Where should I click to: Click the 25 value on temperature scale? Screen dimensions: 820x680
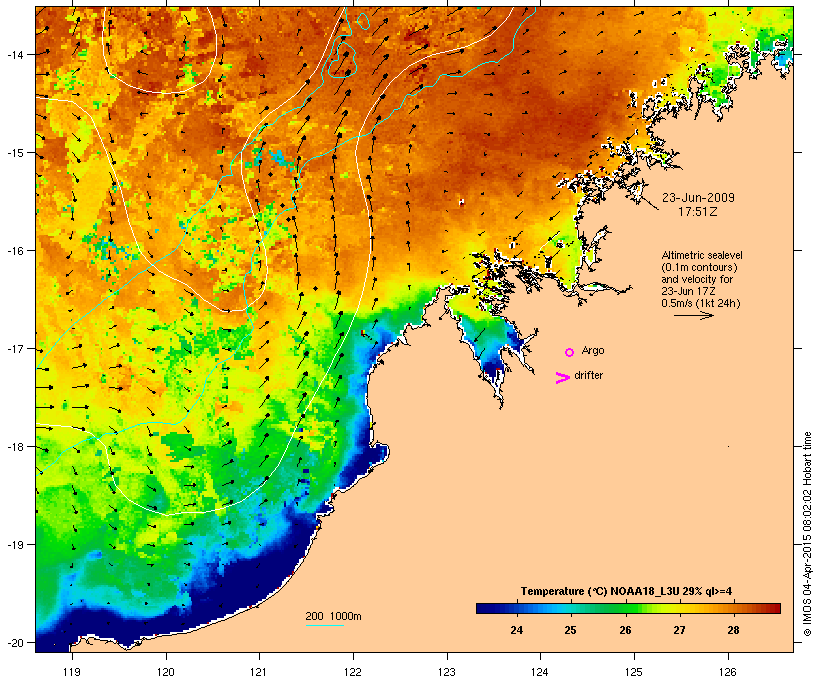(x=570, y=630)
